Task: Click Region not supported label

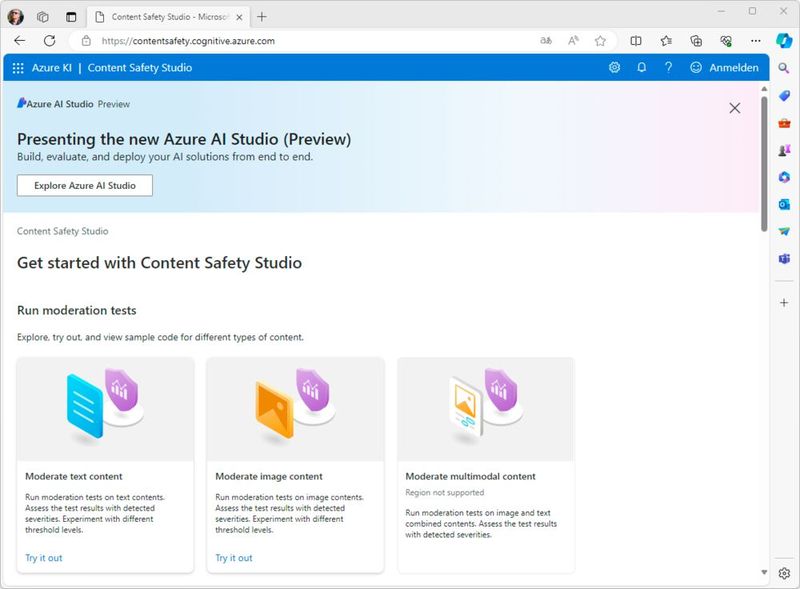Action: click(444, 493)
